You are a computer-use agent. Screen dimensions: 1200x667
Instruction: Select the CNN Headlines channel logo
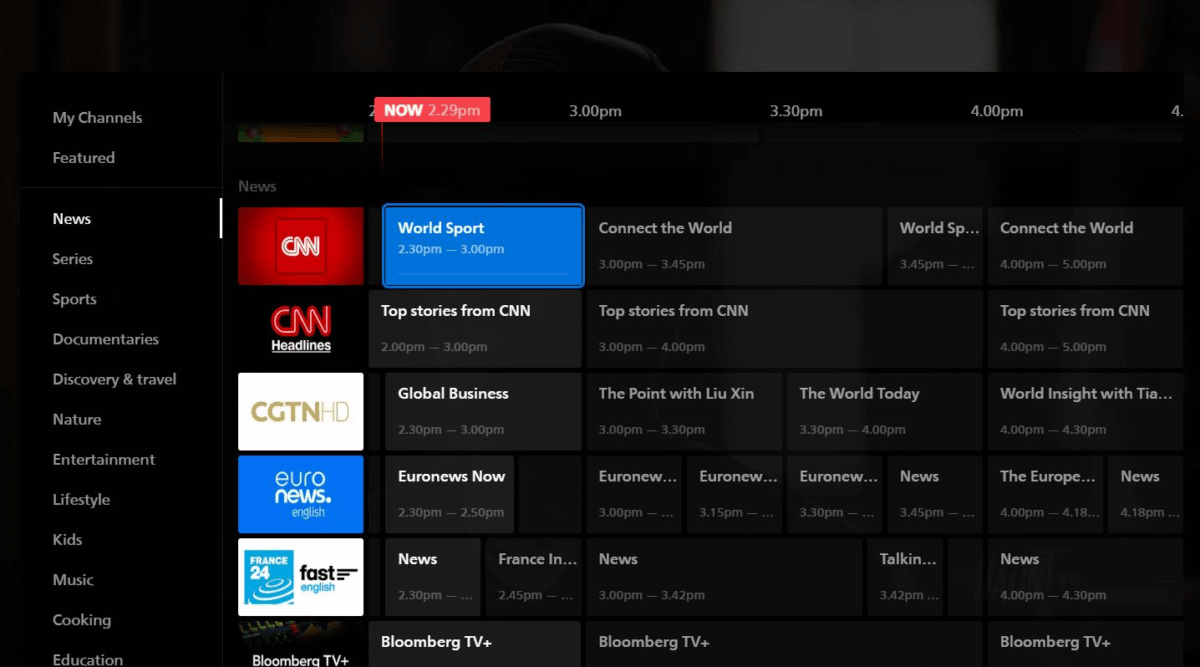pos(301,329)
